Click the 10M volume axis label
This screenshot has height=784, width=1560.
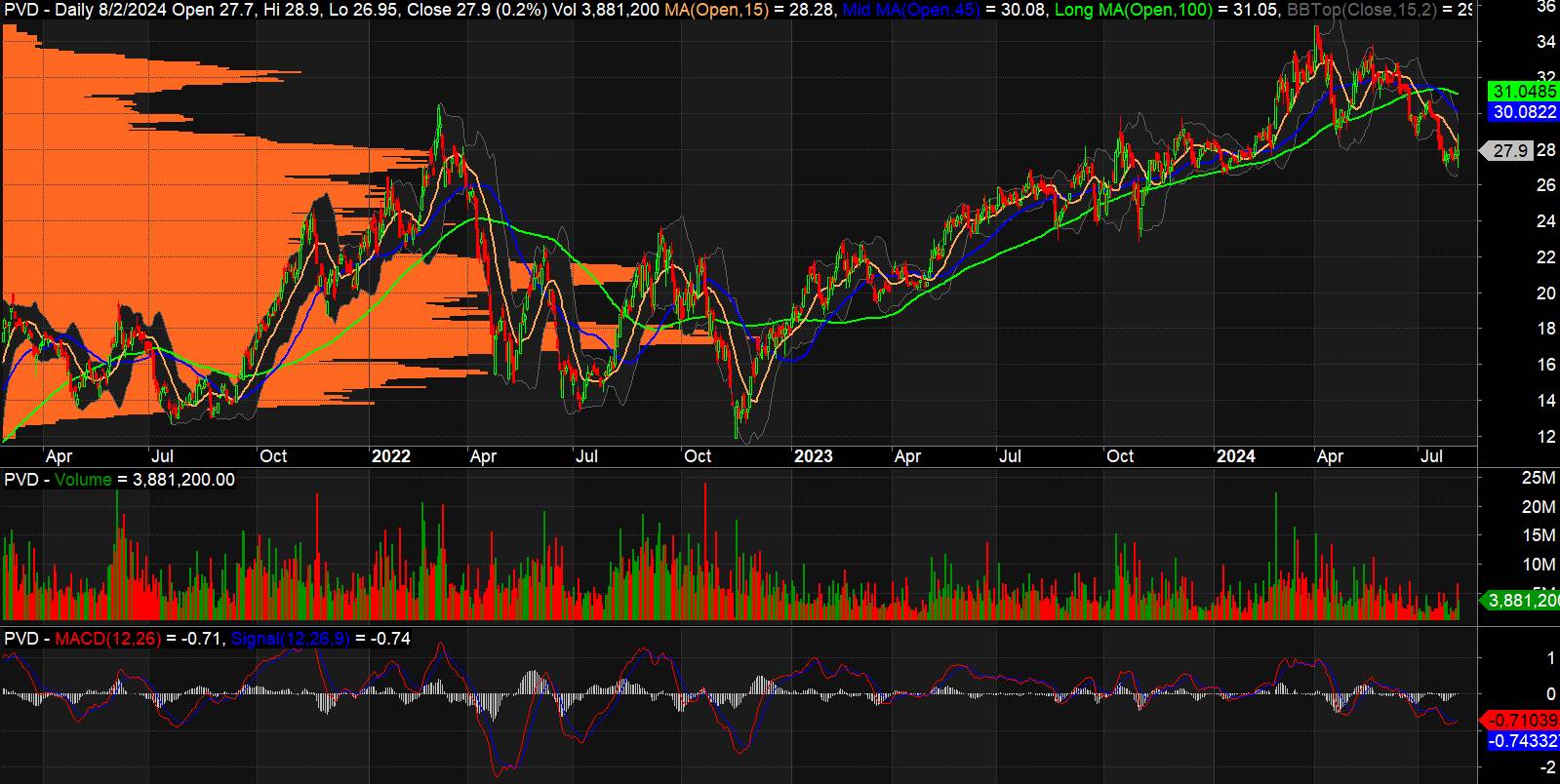[1539, 565]
